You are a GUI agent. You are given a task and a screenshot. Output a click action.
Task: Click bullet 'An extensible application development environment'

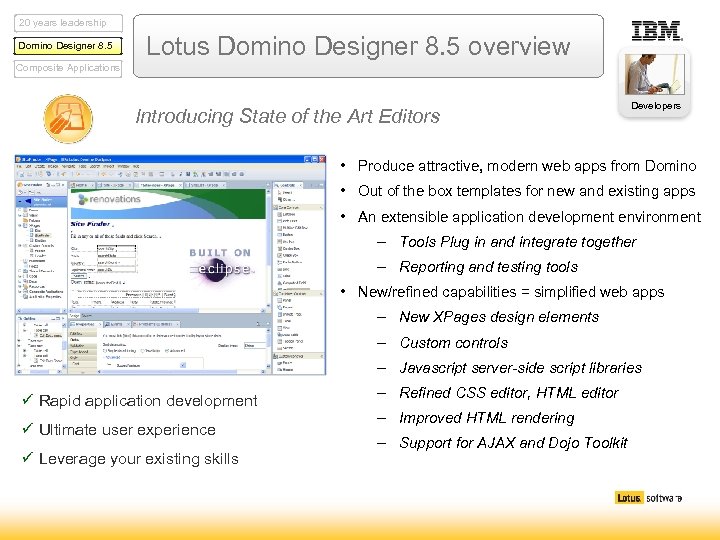pos(529,217)
